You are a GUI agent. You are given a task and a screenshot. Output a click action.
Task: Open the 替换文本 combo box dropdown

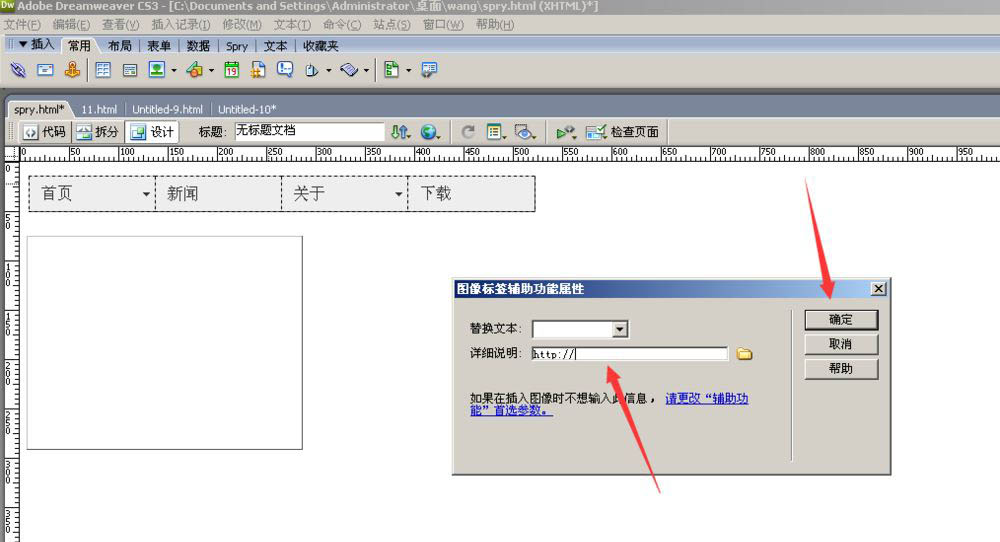(620, 329)
